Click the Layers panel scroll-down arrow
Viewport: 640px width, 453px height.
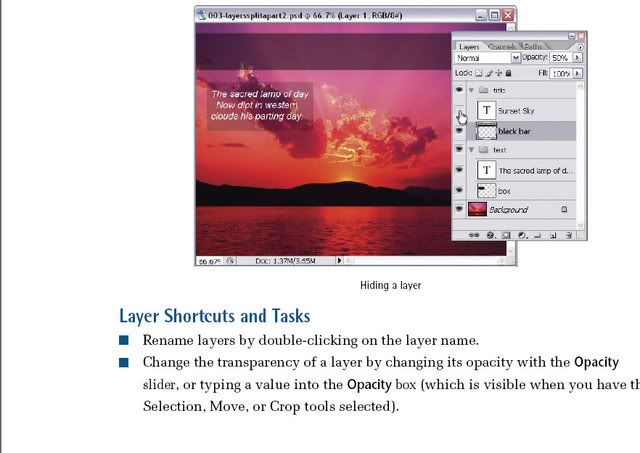coord(580,225)
